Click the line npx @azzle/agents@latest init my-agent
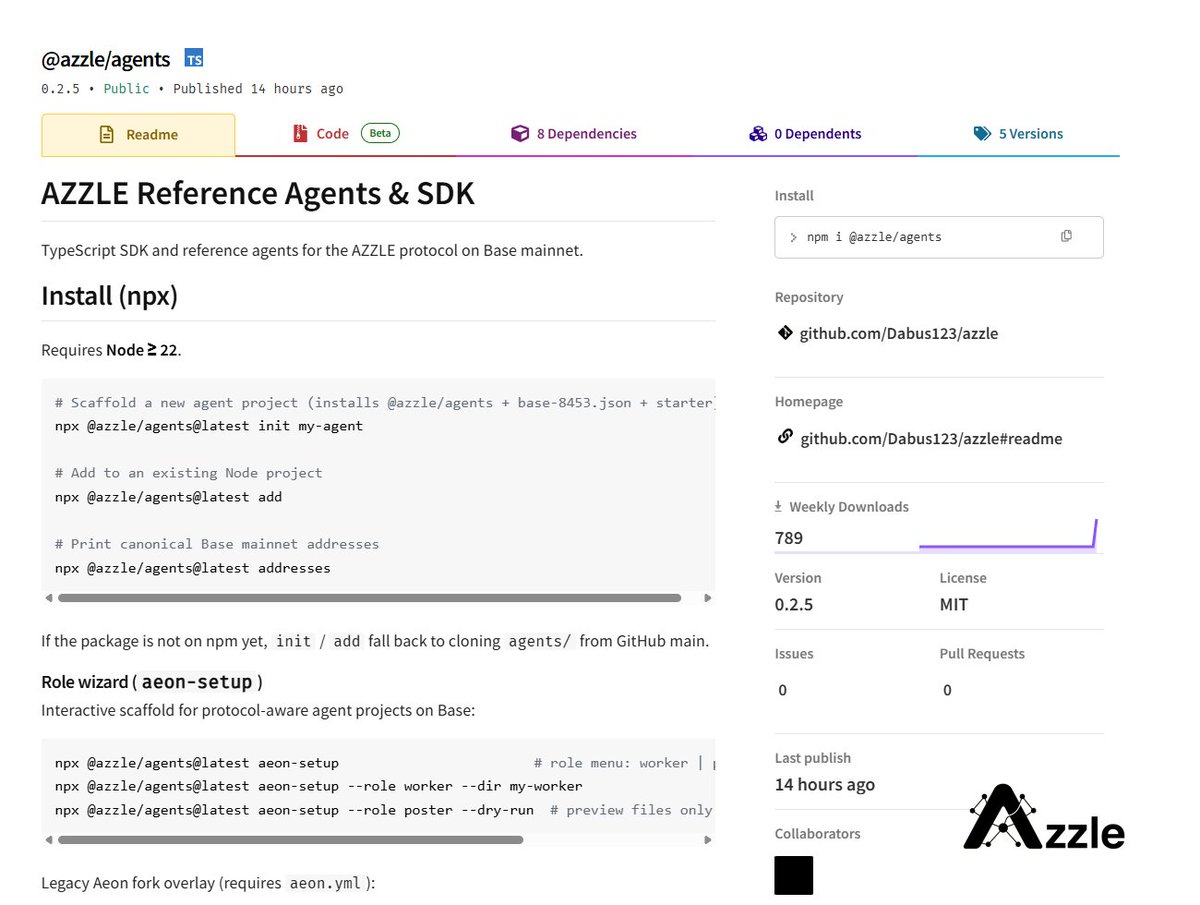This screenshot has height=905, width=1200. coord(209,426)
